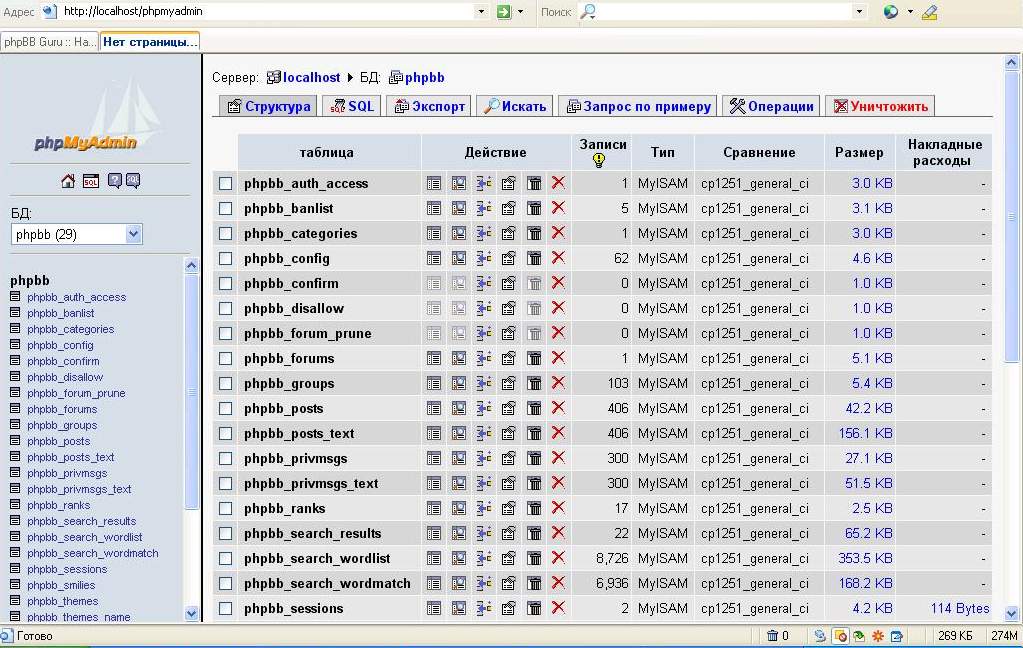This screenshot has height=648, width=1023.
Task: Open the phpMyAdmin documentation question-mark icon
Action: (x=114, y=181)
